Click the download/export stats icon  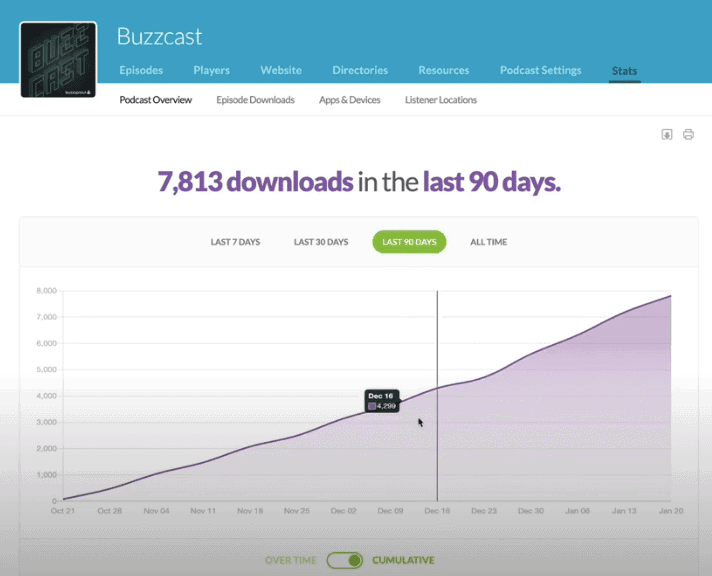tap(667, 134)
